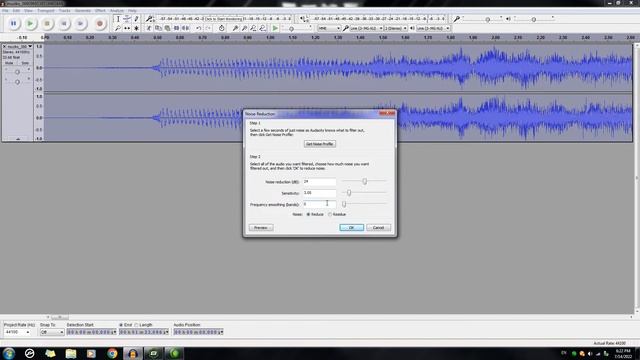Viewport: 640px width, 360px height.
Task: Click the Solo button on the track
Action: [x=24, y=63]
